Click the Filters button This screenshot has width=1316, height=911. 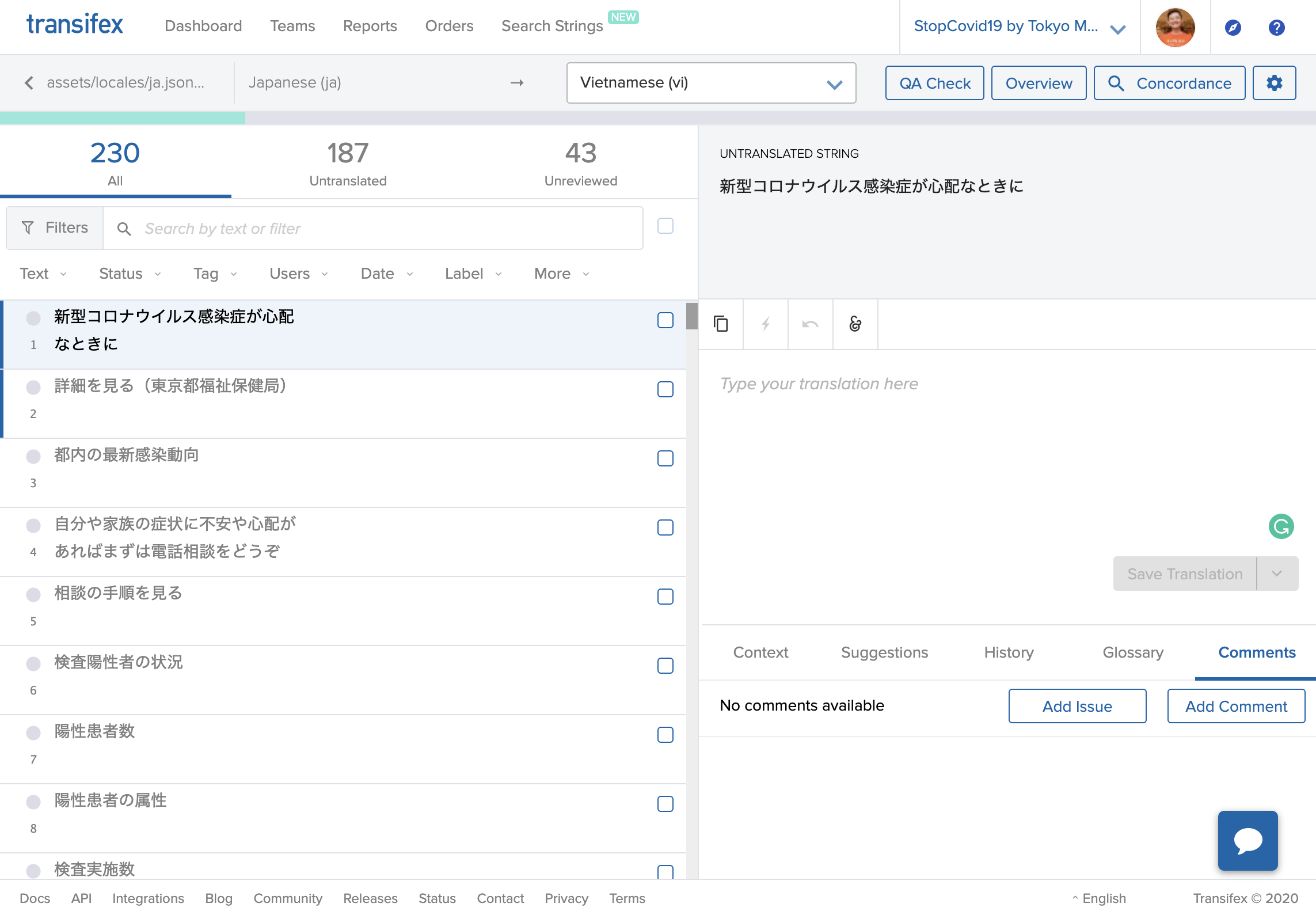(55, 228)
